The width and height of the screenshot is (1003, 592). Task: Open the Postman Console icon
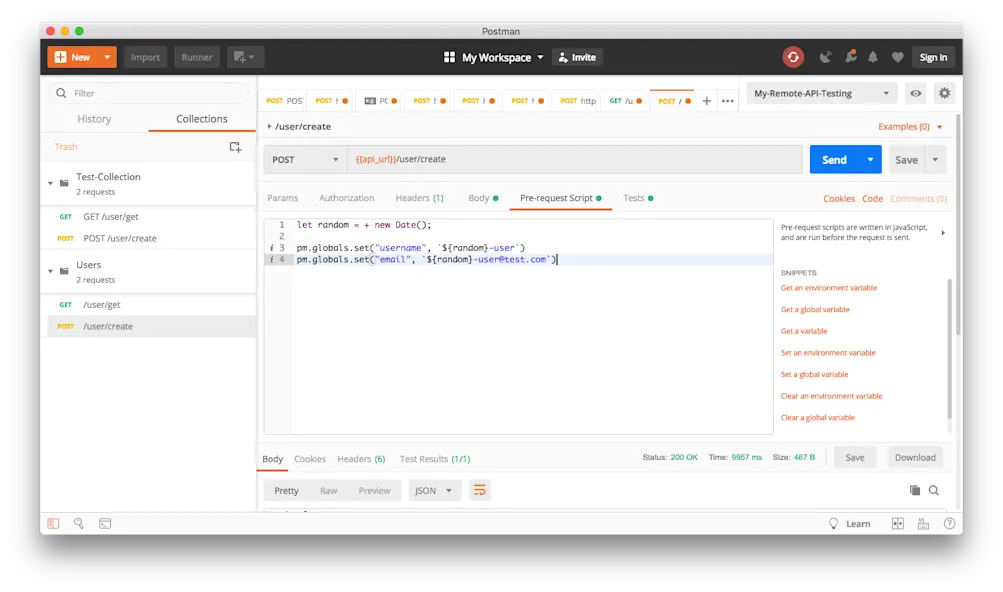click(x=105, y=524)
